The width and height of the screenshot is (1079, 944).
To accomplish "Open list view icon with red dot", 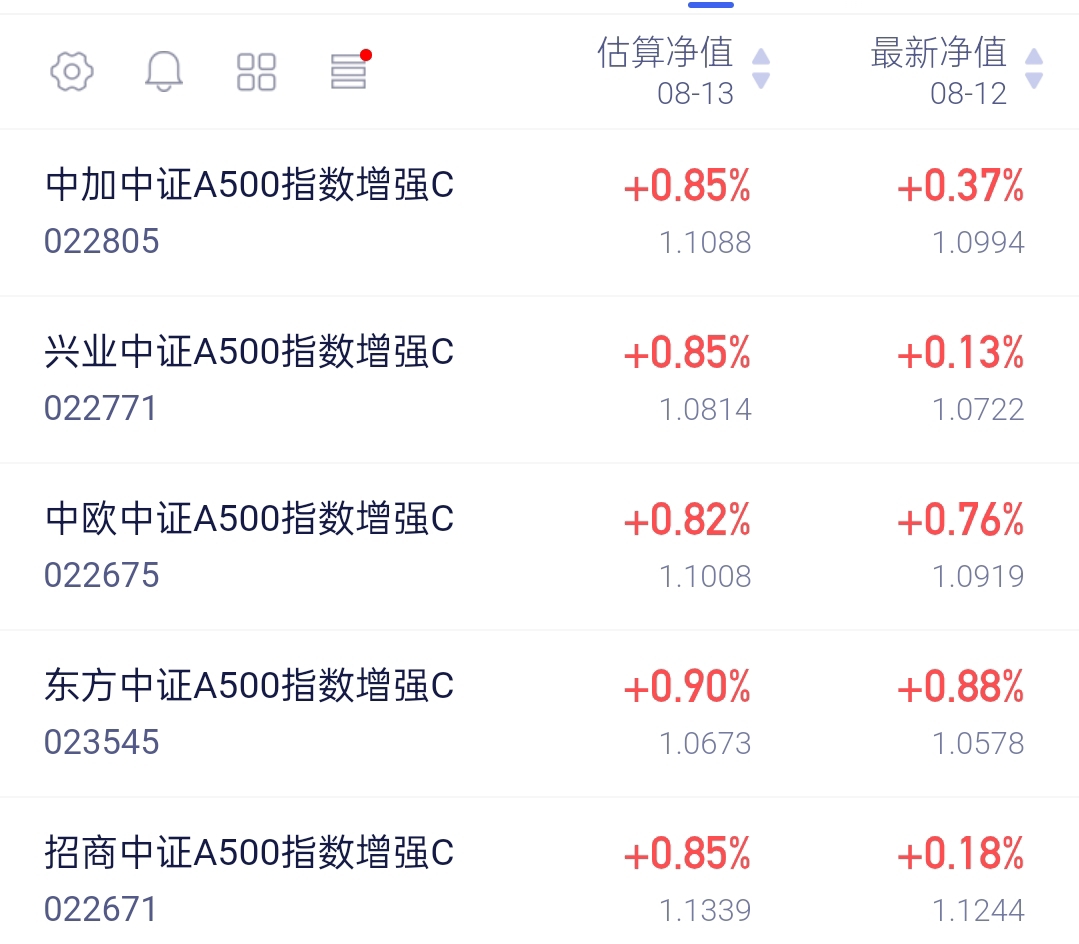I will click(350, 70).
